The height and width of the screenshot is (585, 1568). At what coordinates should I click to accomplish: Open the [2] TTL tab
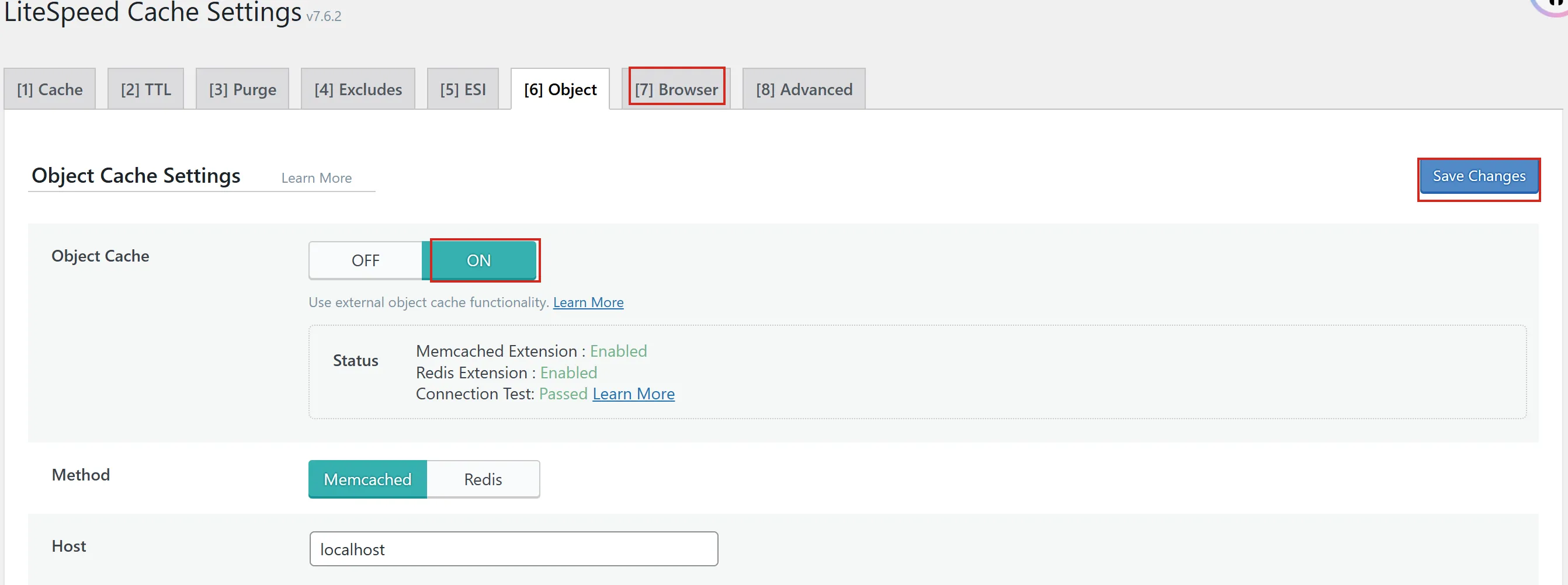(145, 89)
